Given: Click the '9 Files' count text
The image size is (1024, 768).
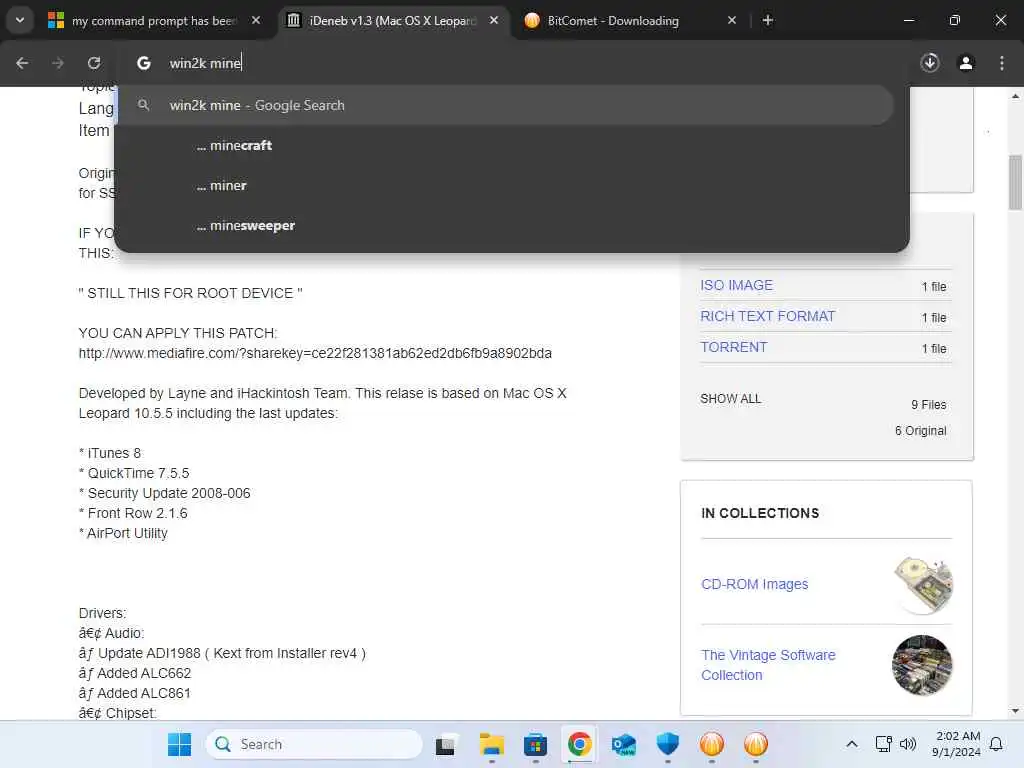Looking at the screenshot, I should pyautogui.click(x=928, y=405).
